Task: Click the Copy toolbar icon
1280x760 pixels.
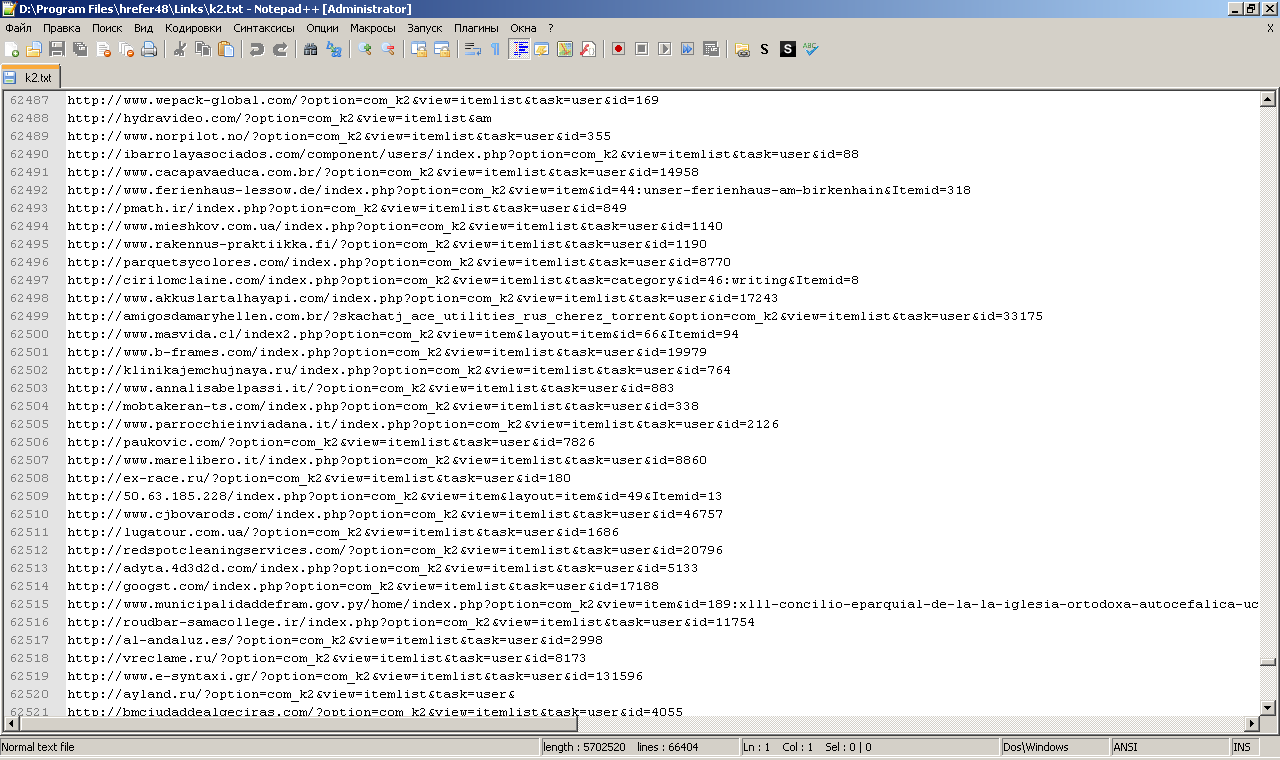Action: pyautogui.click(x=203, y=49)
